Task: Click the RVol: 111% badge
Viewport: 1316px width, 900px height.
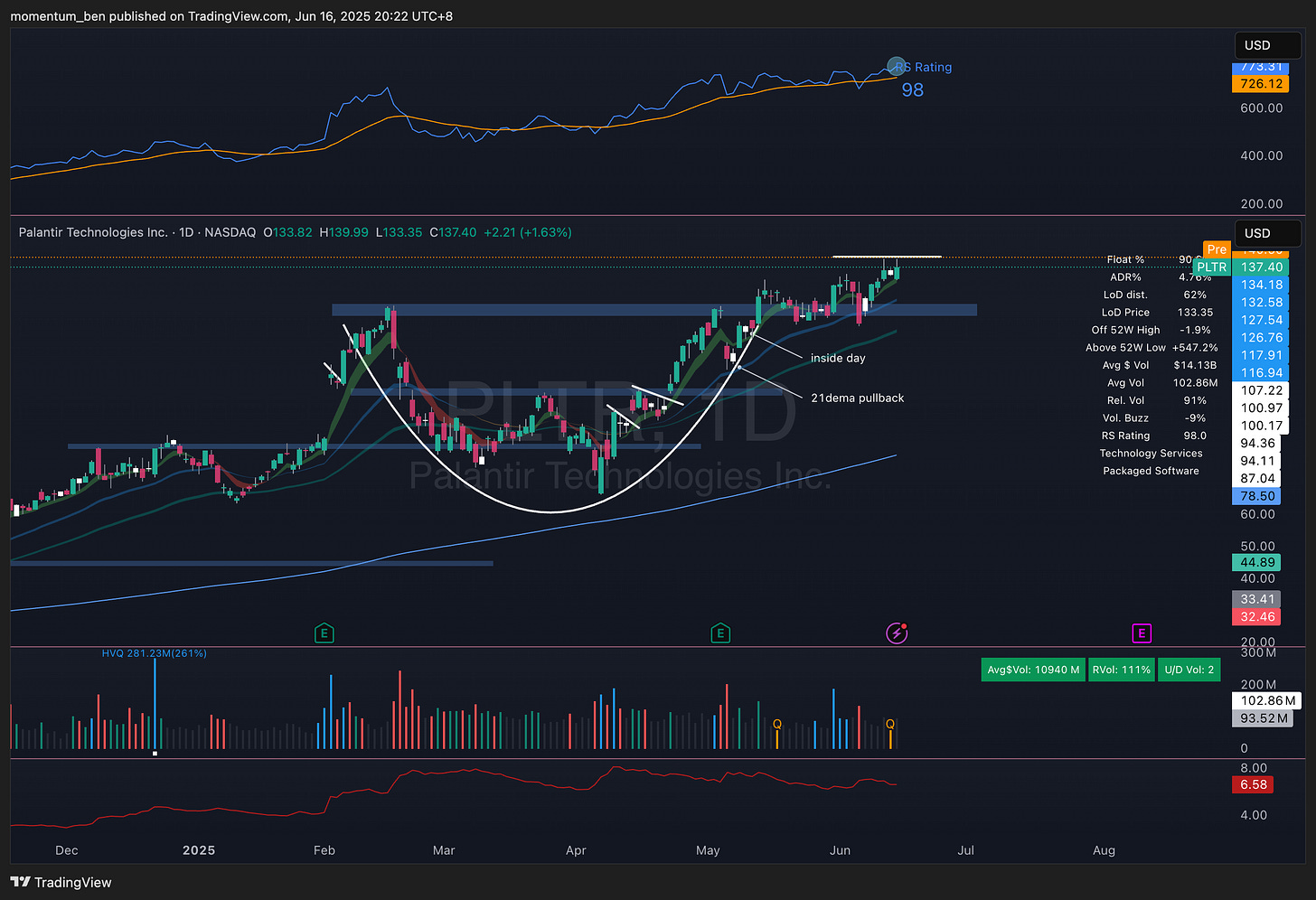Action: [1121, 670]
